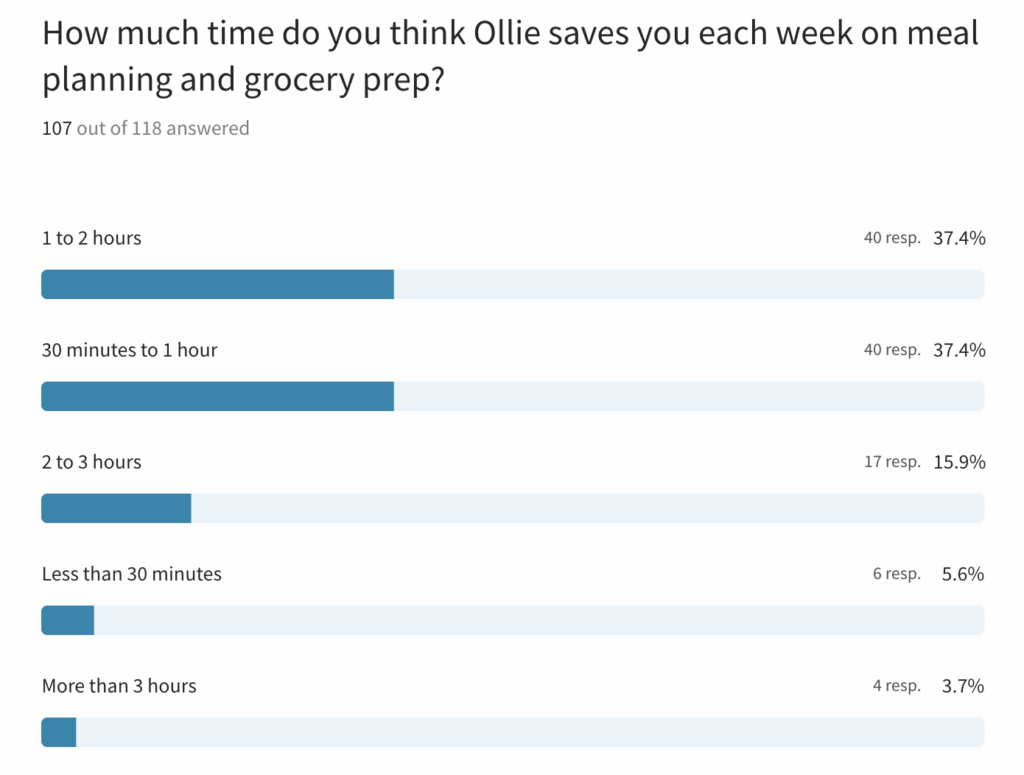The width and height of the screenshot is (1024, 775).
Task: Click the survey question title text
Action: point(510,57)
